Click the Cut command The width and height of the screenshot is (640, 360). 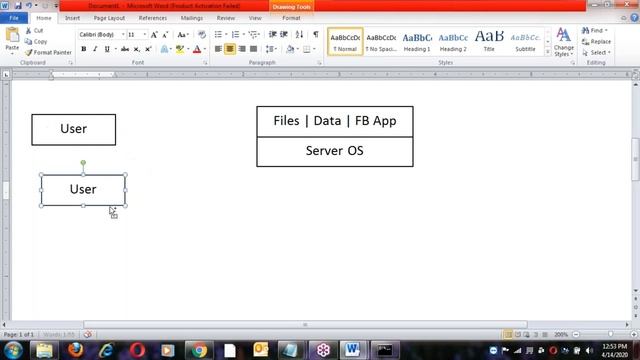[34, 31]
